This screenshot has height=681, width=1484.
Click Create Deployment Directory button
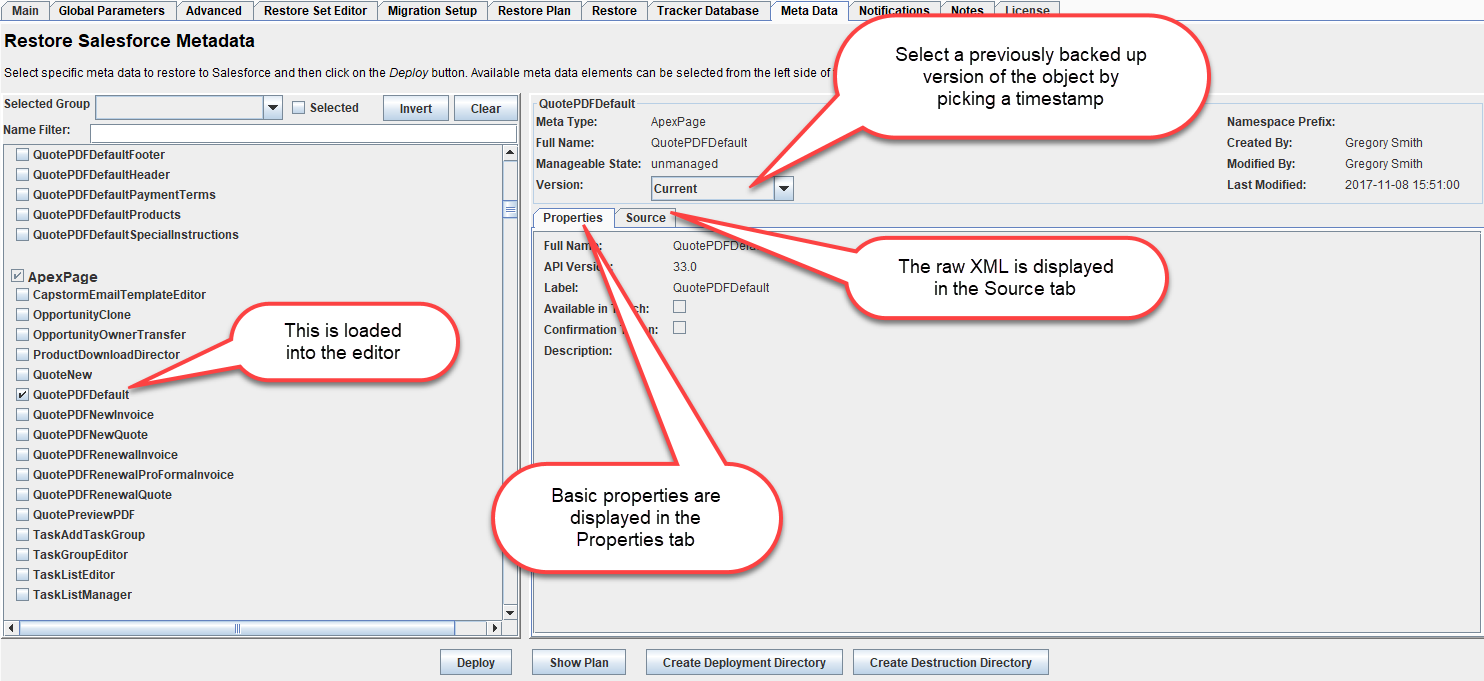(x=744, y=662)
